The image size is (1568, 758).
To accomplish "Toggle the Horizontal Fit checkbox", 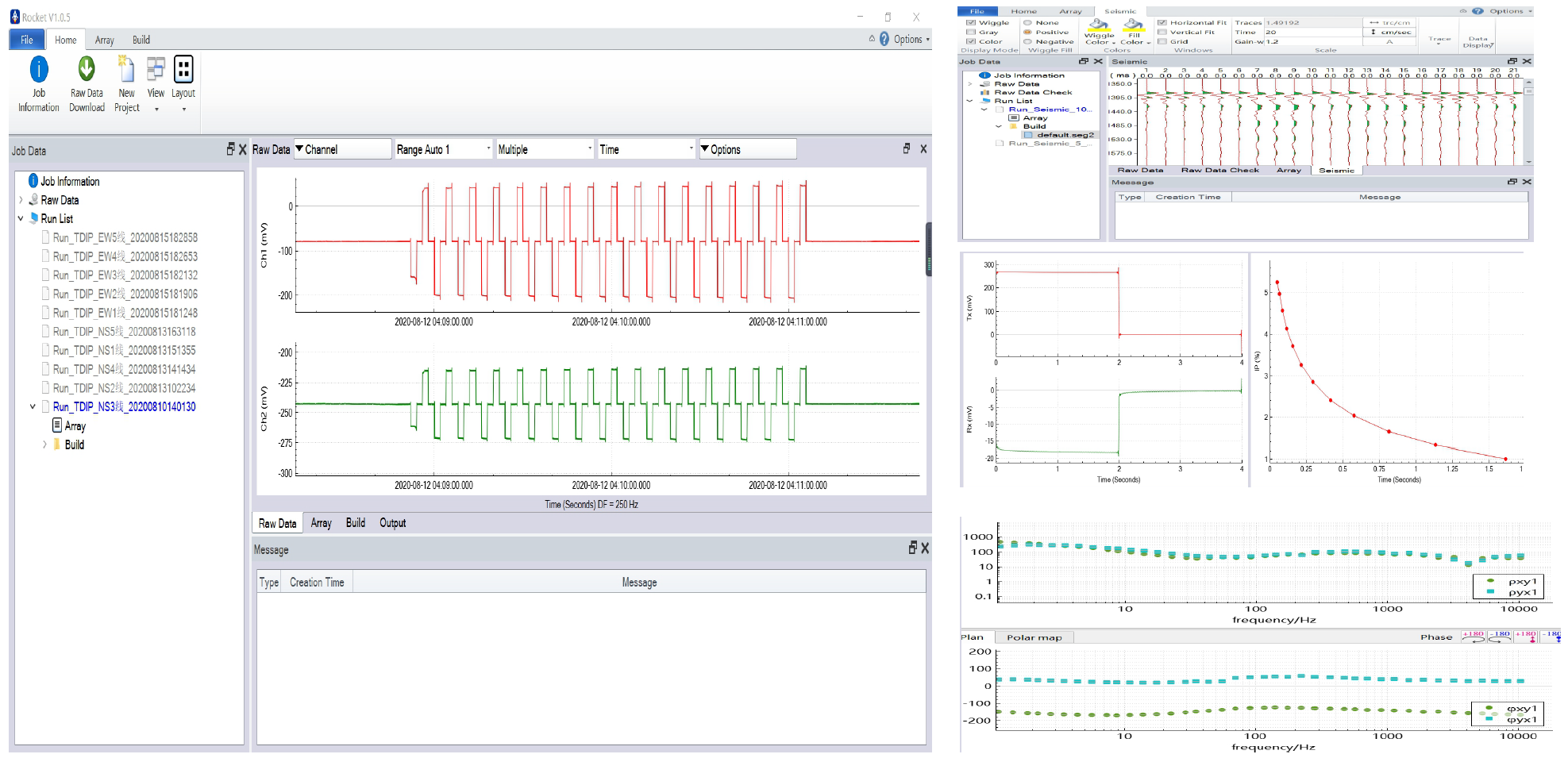I will click(1162, 23).
